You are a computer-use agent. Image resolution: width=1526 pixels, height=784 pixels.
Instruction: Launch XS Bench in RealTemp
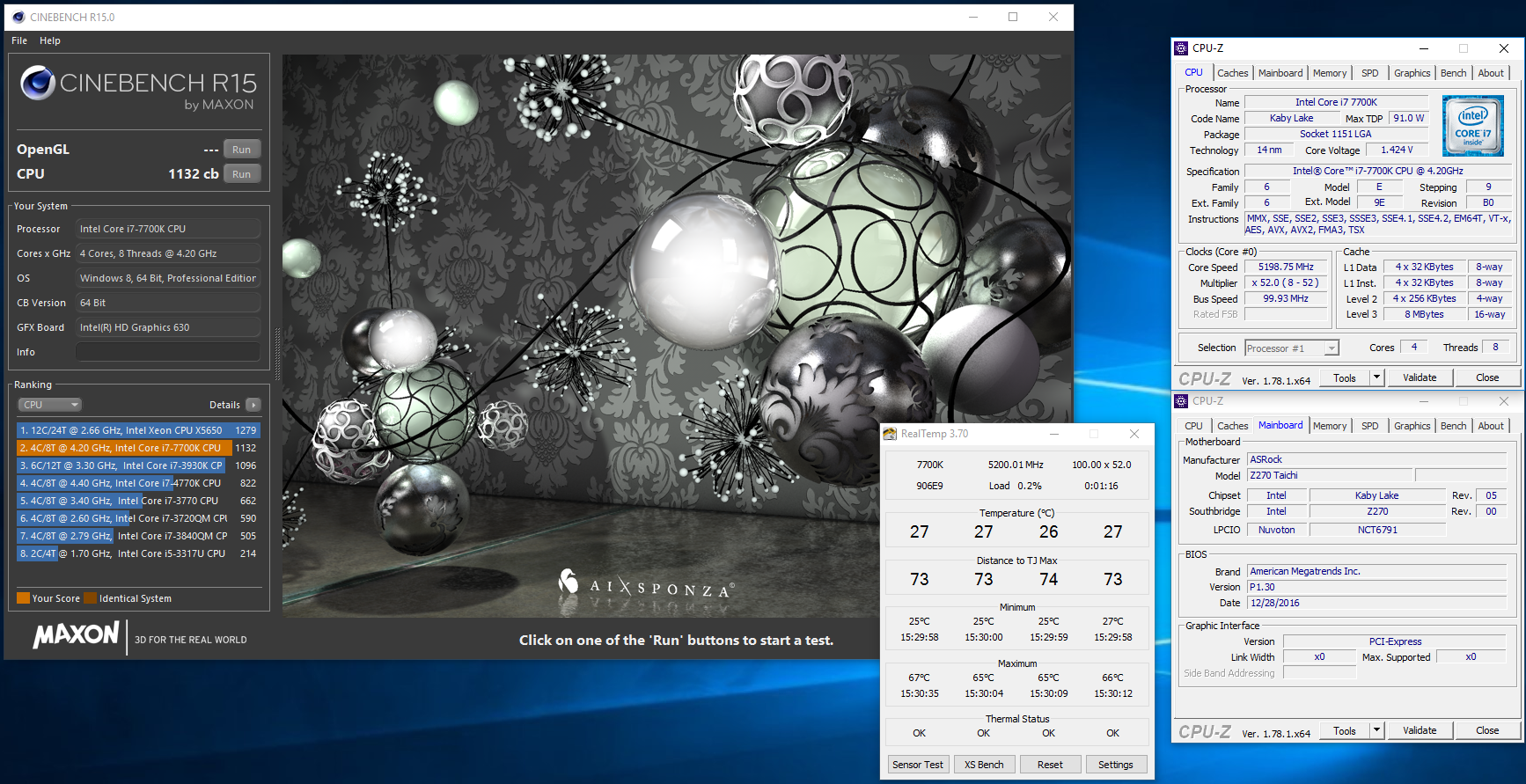click(x=984, y=765)
